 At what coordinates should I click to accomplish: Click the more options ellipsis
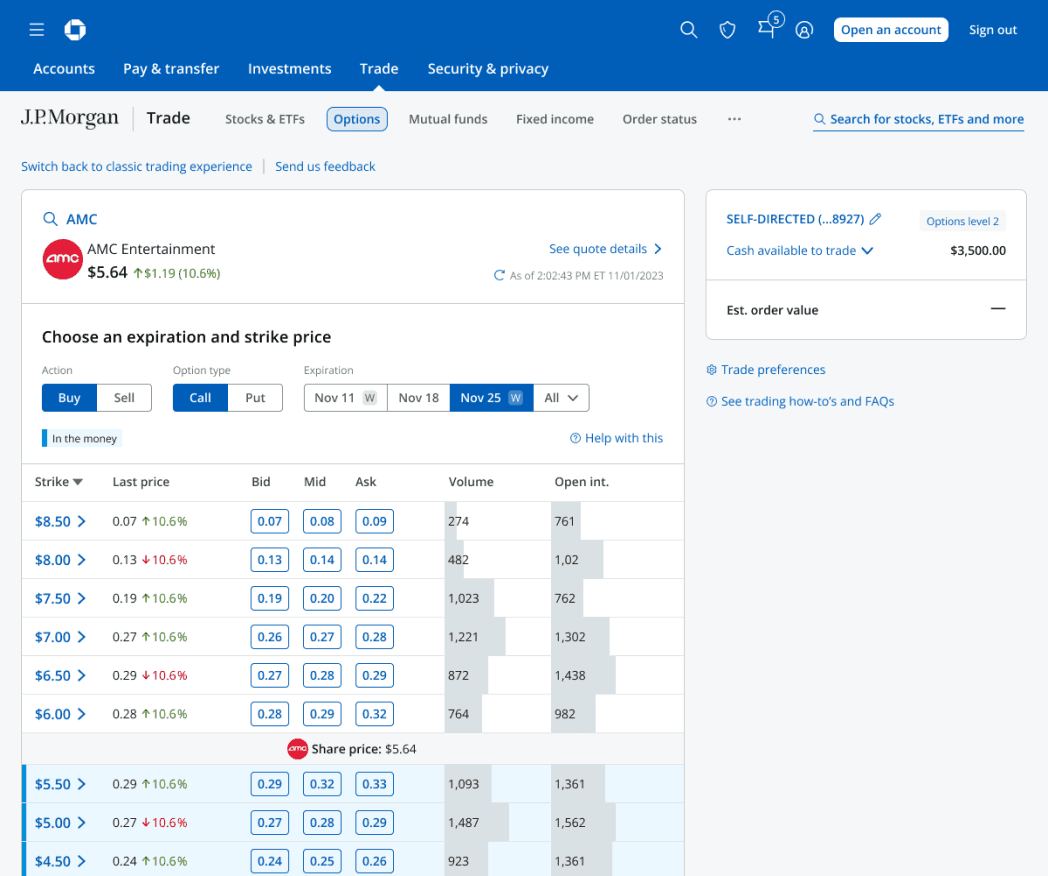pos(735,119)
